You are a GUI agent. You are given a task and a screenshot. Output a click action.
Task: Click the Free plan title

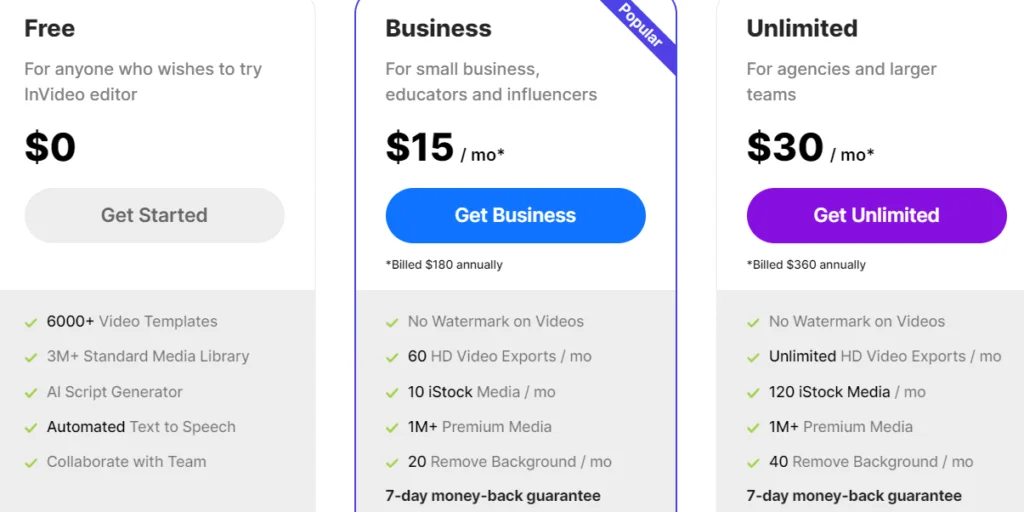point(50,28)
